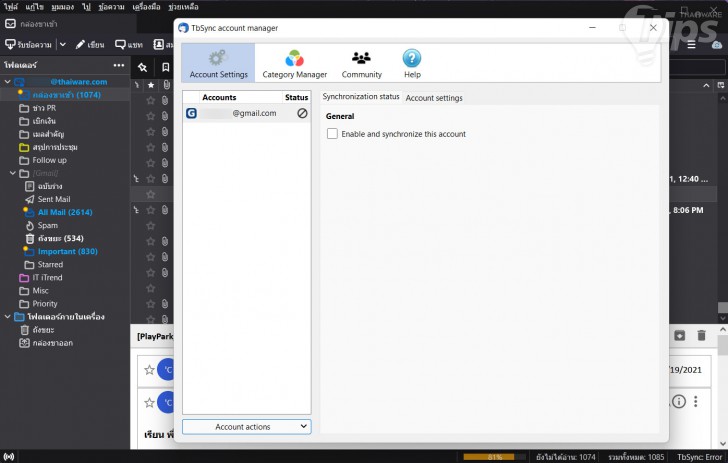Image resolution: width=728 pixels, height=463 pixels.
Task: Click the disabled status icon for gmail account
Action: 302,113
